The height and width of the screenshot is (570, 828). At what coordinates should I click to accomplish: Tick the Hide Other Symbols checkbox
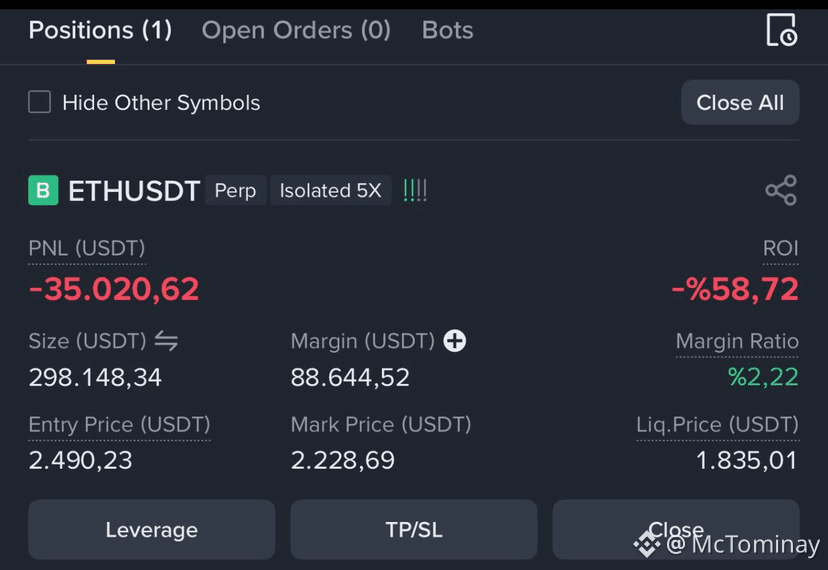click(40, 102)
